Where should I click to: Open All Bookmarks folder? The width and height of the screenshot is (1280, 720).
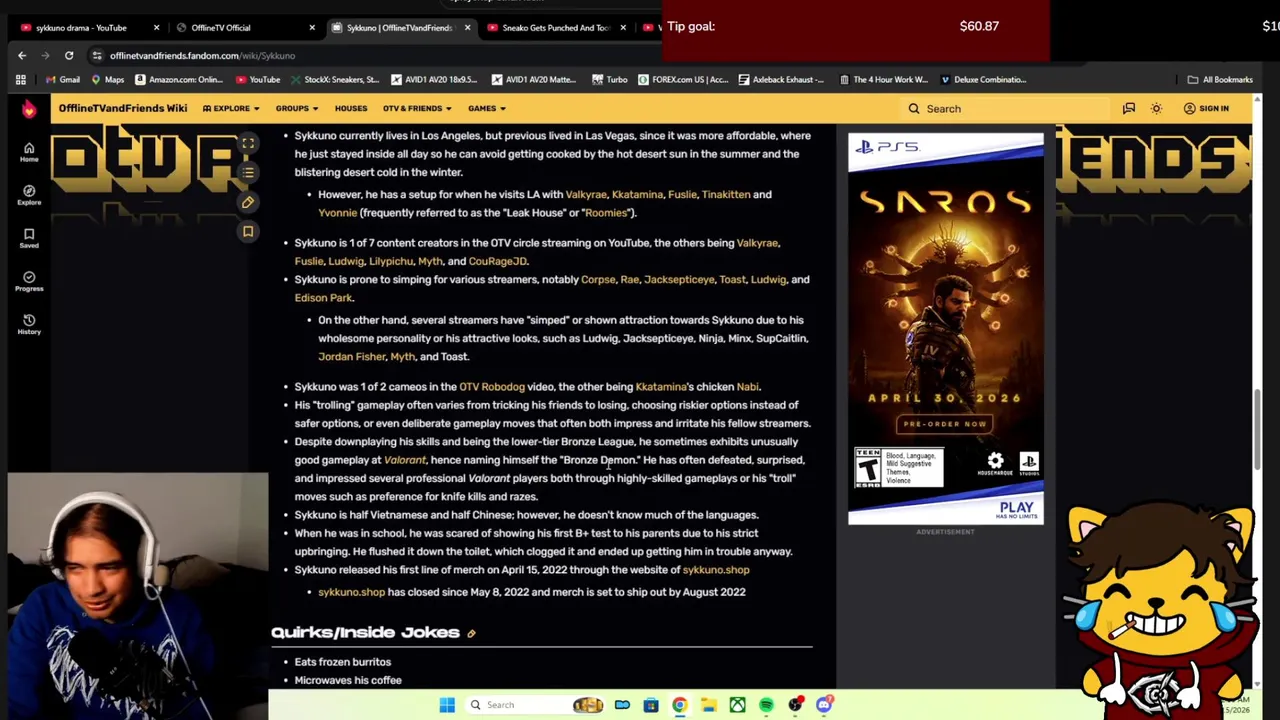point(1220,80)
